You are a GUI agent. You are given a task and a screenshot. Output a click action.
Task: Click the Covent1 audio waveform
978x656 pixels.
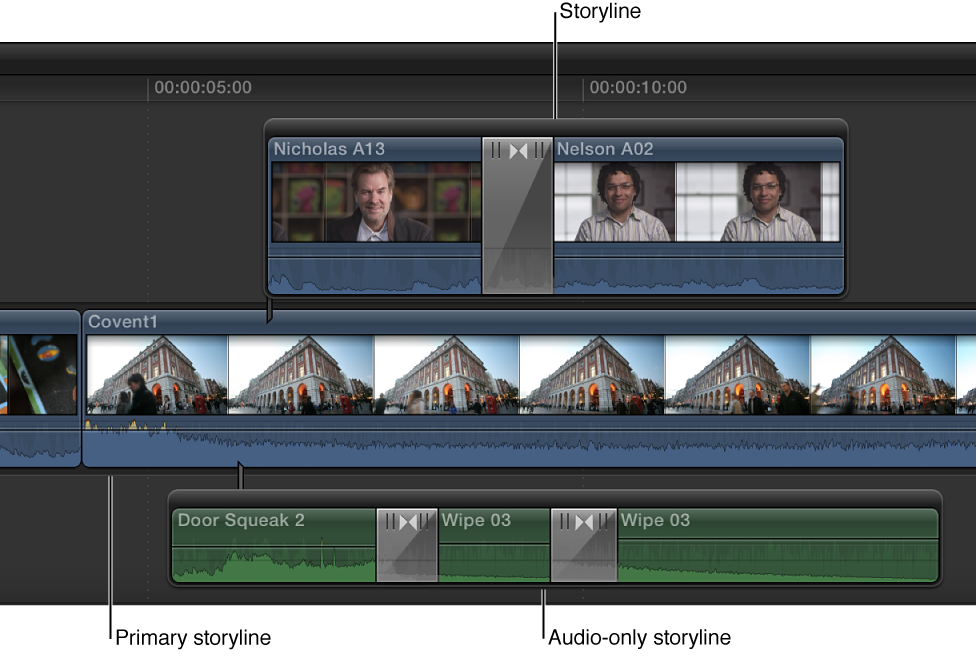click(x=529, y=441)
